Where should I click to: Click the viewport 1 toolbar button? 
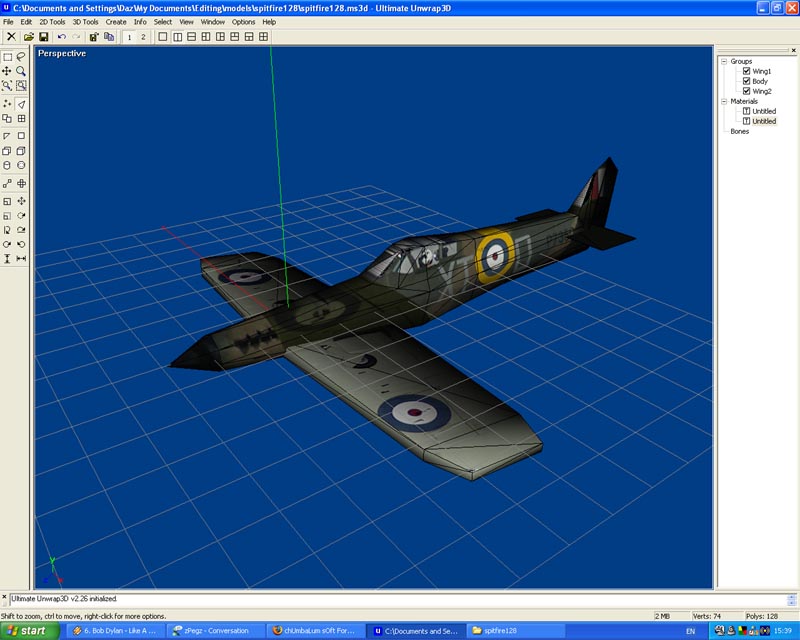[x=128, y=37]
